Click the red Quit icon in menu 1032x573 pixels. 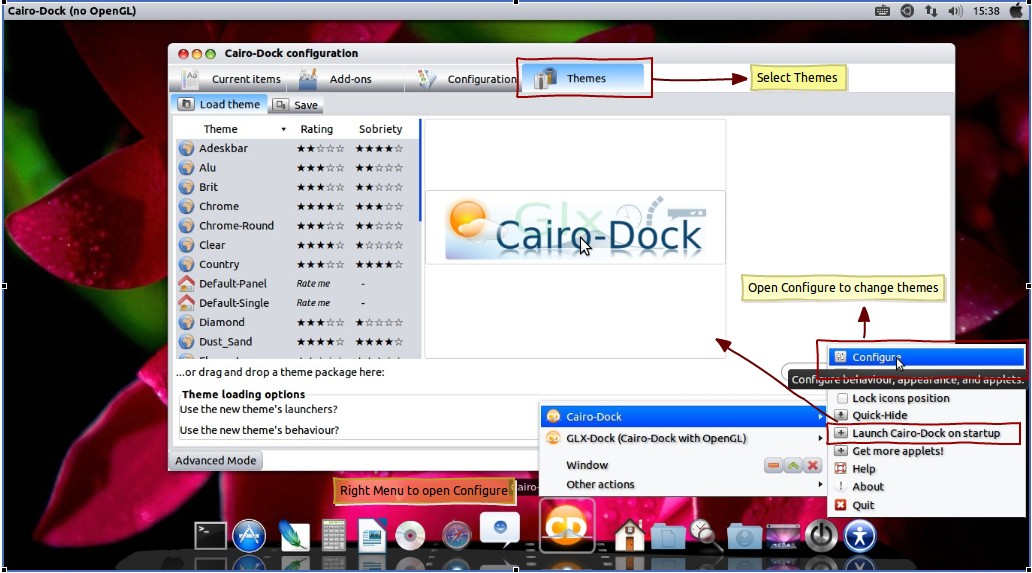coord(840,505)
